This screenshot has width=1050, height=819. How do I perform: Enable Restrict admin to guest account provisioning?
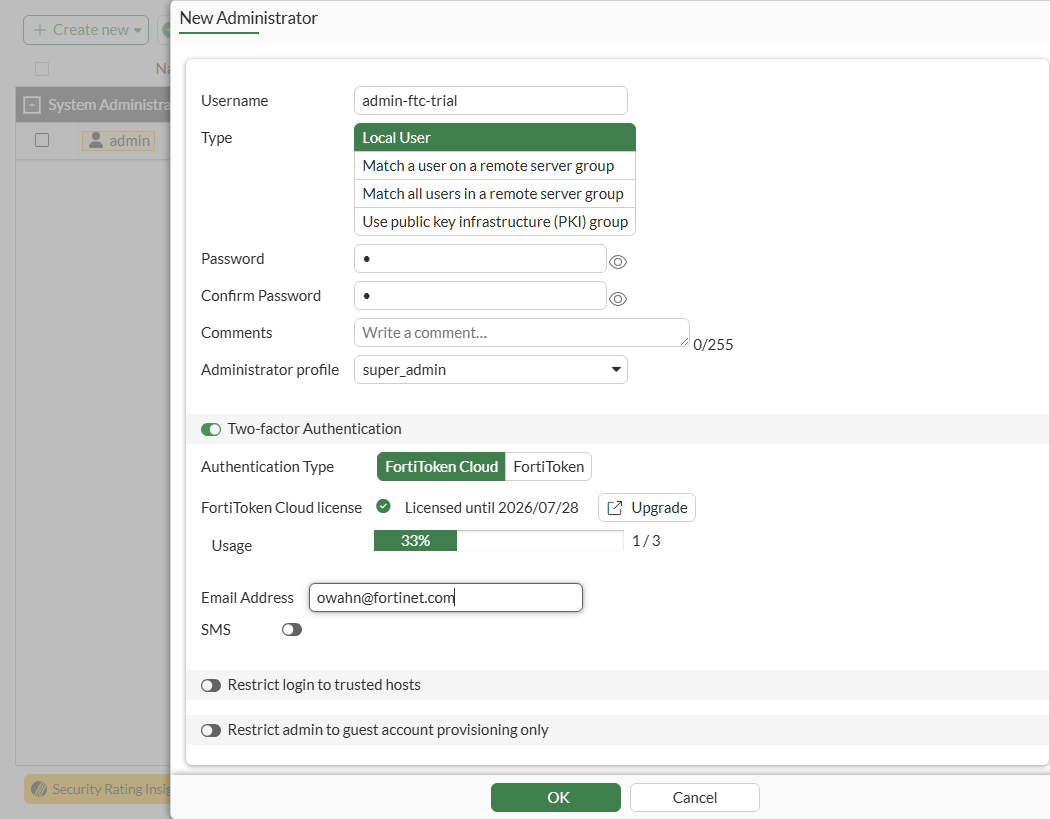coord(211,730)
